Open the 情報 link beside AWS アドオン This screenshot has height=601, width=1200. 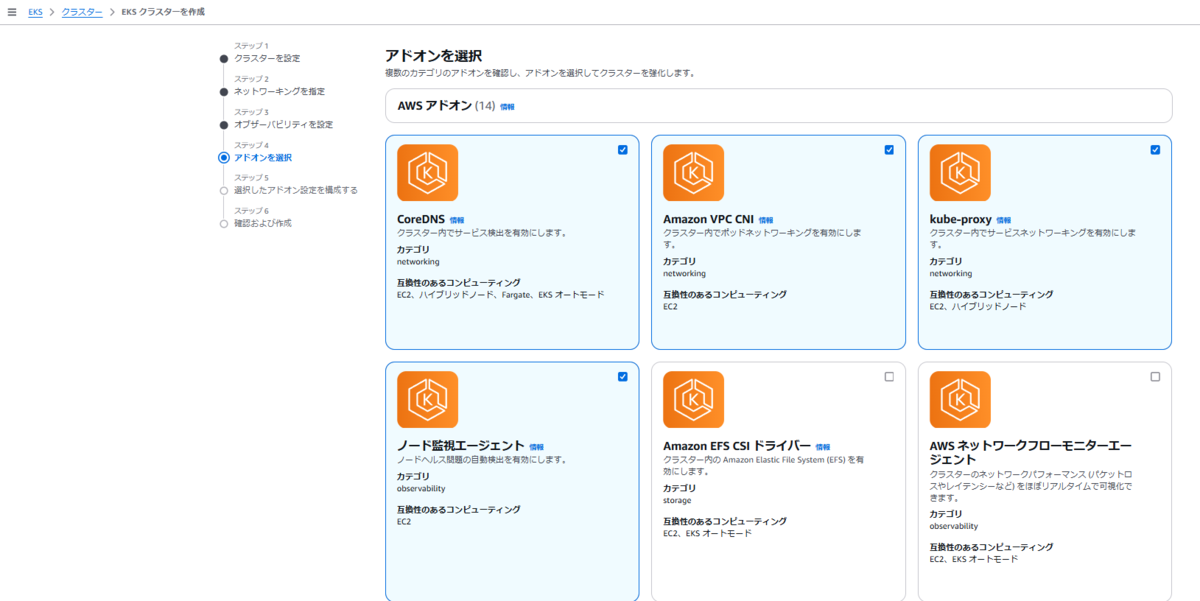(507, 106)
